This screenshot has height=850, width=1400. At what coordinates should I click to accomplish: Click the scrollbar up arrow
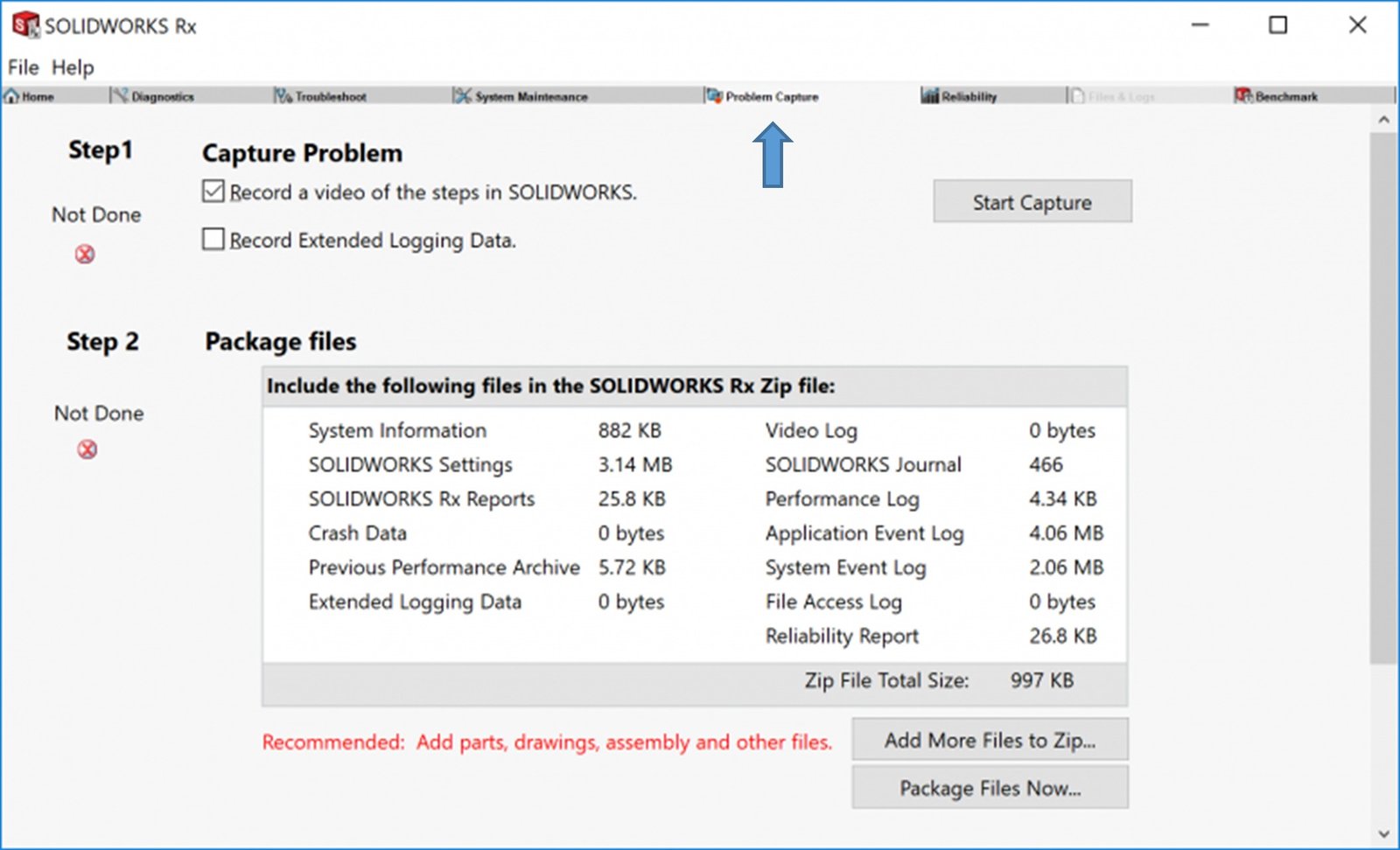(1383, 120)
